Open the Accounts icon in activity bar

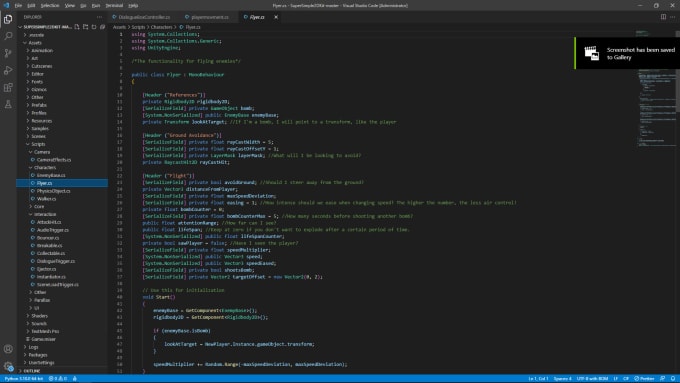[8, 349]
